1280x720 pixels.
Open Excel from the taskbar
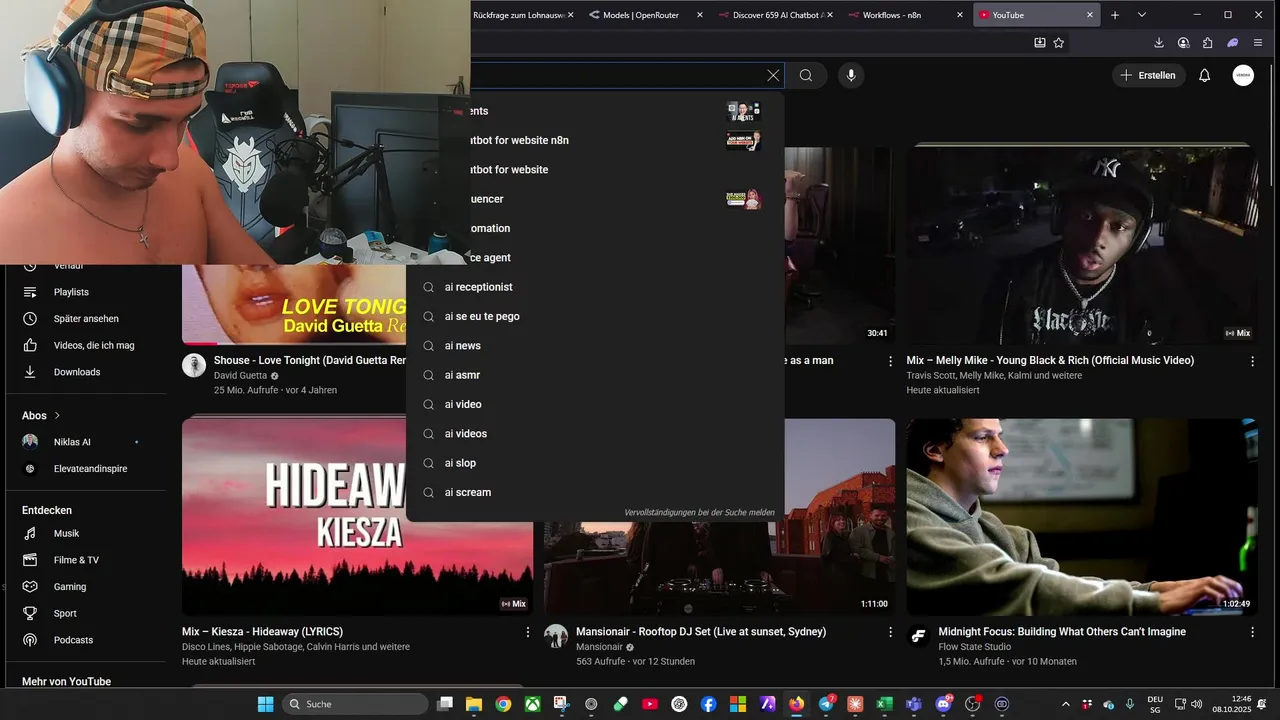[x=885, y=704]
